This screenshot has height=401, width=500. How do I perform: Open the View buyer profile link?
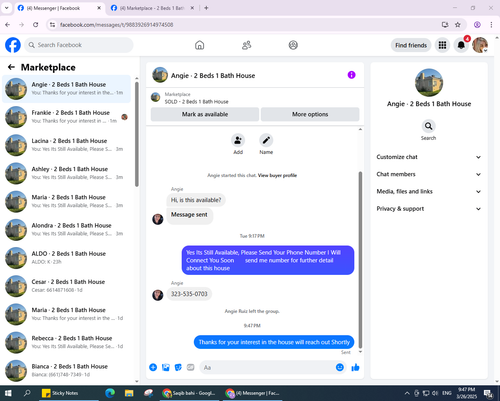(x=277, y=175)
